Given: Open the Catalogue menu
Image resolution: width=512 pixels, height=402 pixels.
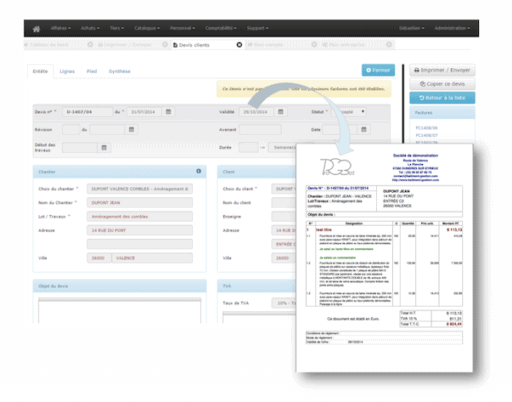Looking at the screenshot, I should (147, 28).
